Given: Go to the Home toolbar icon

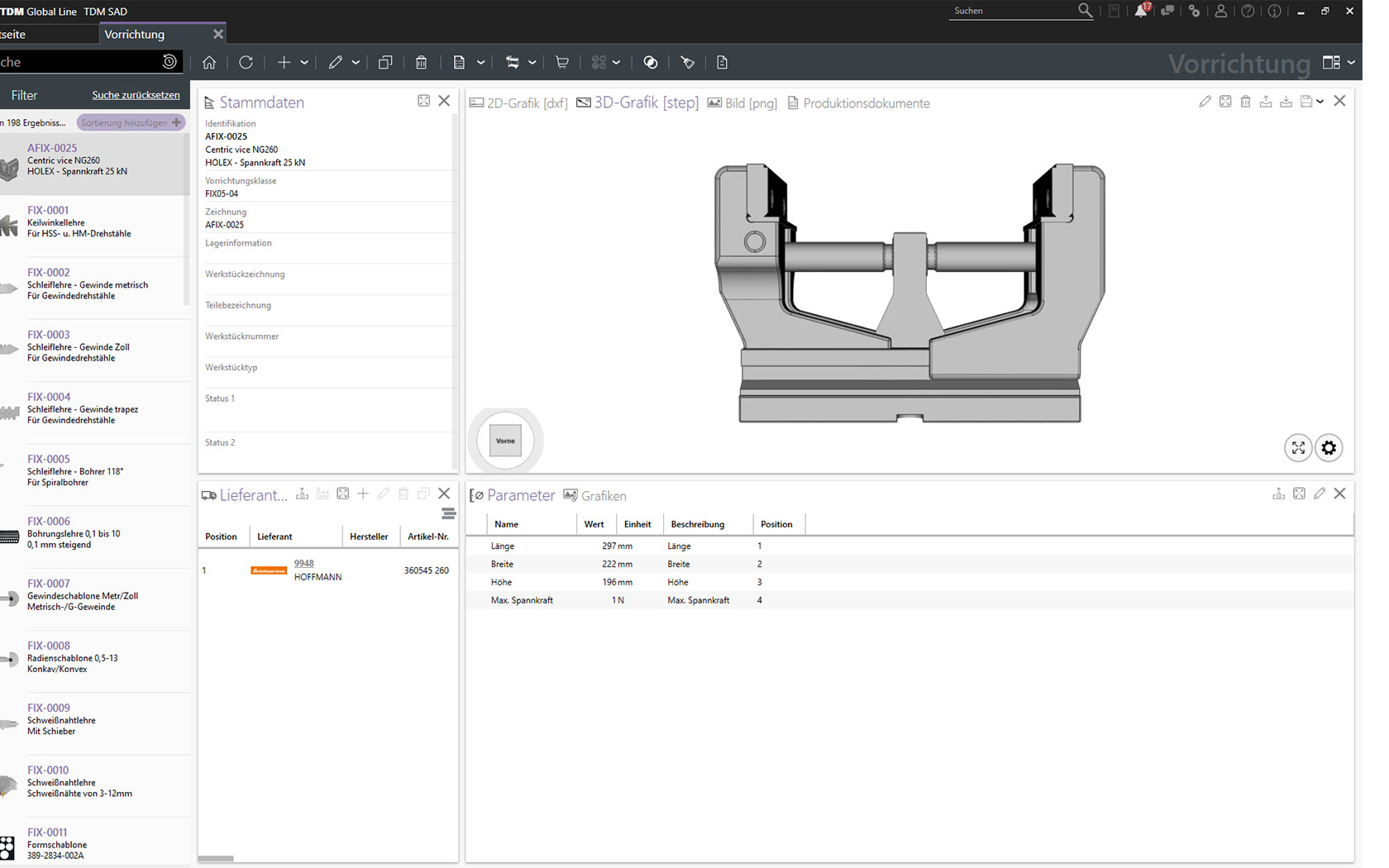Looking at the screenshot, I should (x=209, y=62).
